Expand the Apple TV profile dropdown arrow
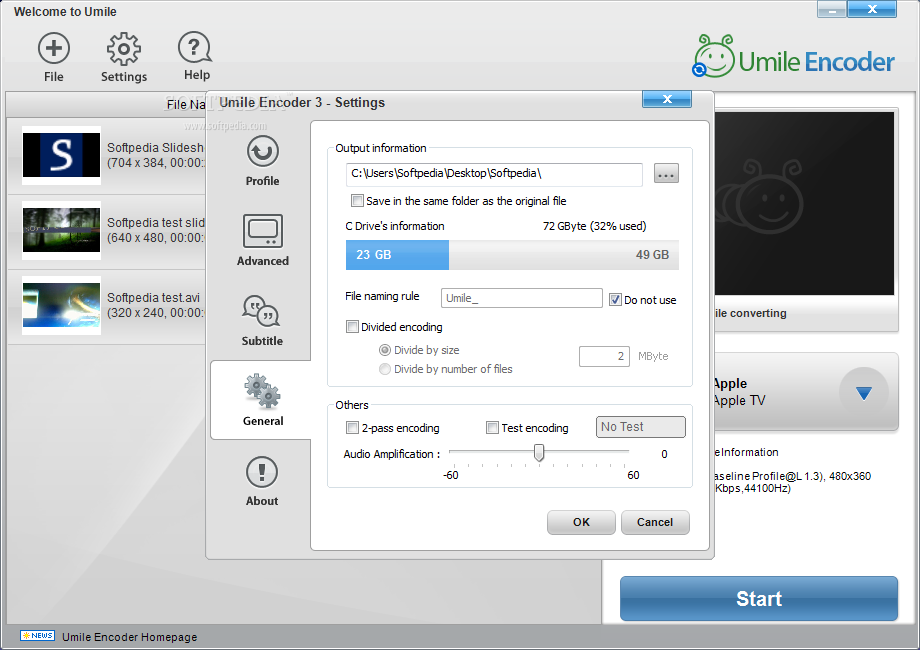The width and height of the screenshot is (920, 650). point(864,392)
